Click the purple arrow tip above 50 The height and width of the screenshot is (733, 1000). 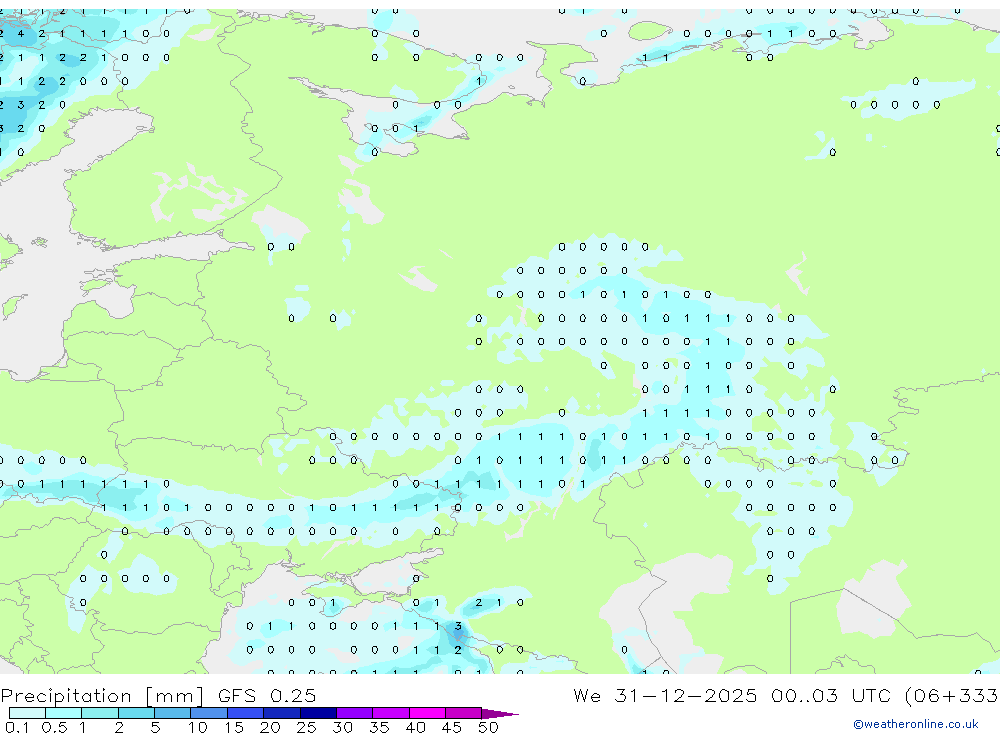click(x=500, y=713)
